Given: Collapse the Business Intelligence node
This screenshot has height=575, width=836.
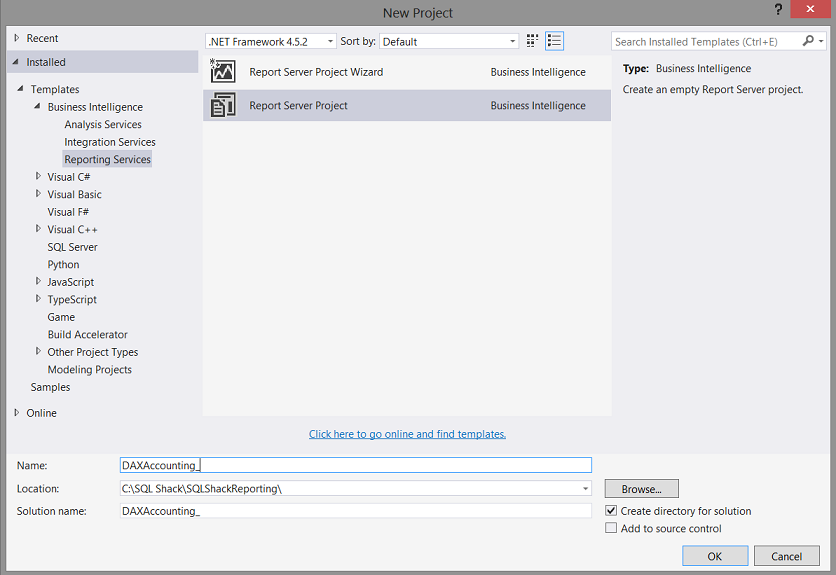Looking at the screenshot, I should pos(37,106).
